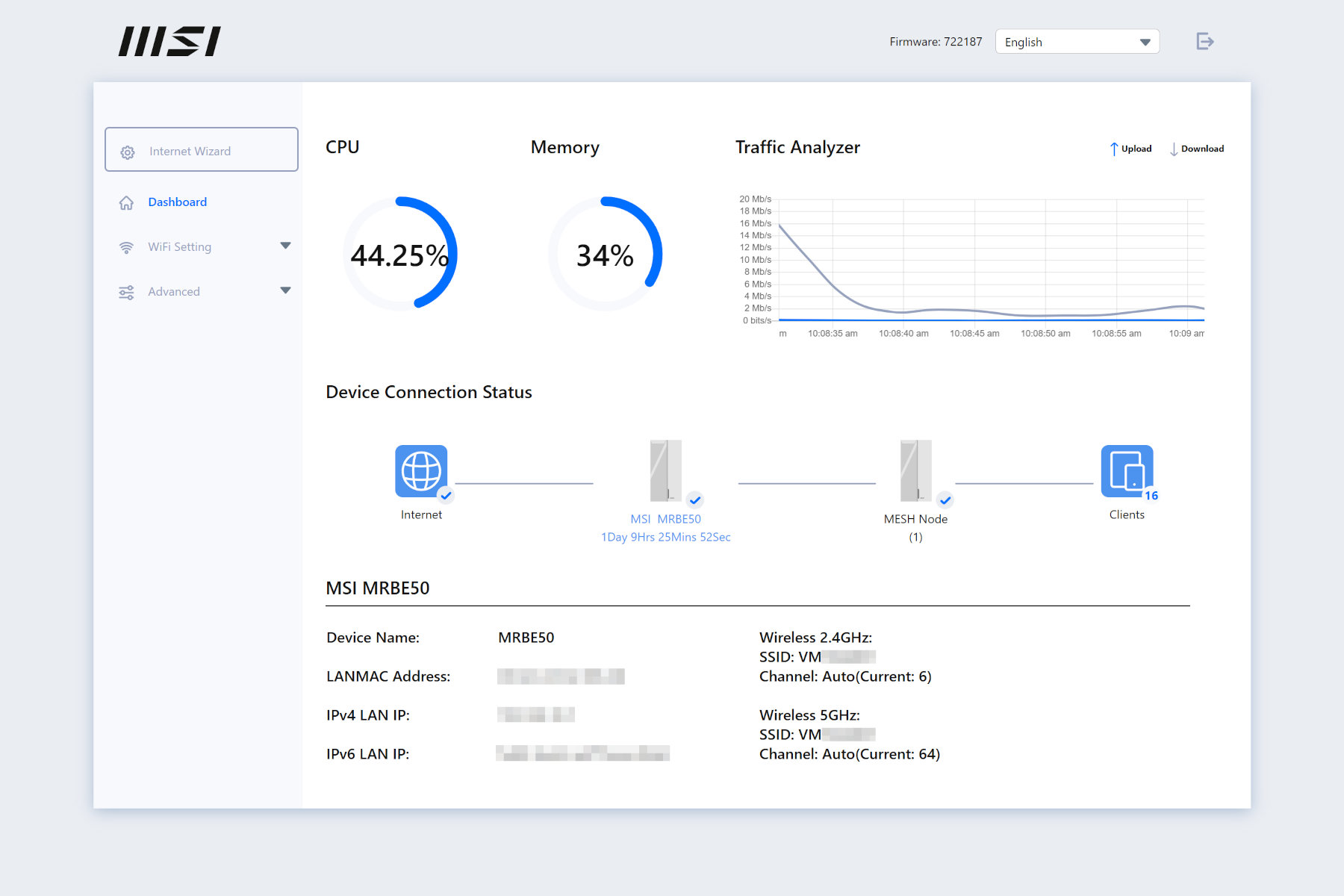Open the English language dropdown
The image size is (1344, 896).
pos(1077,42)
